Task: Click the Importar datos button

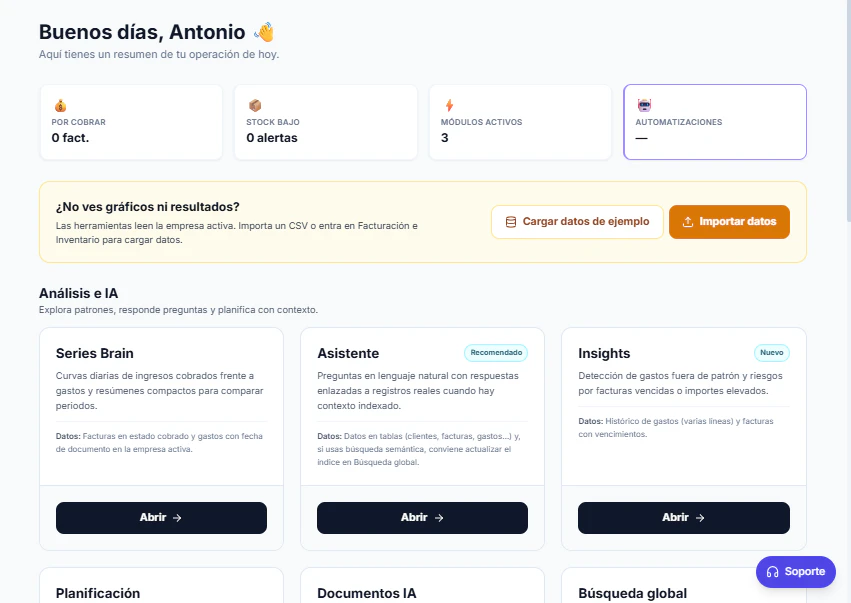Action: coord(729,222)
